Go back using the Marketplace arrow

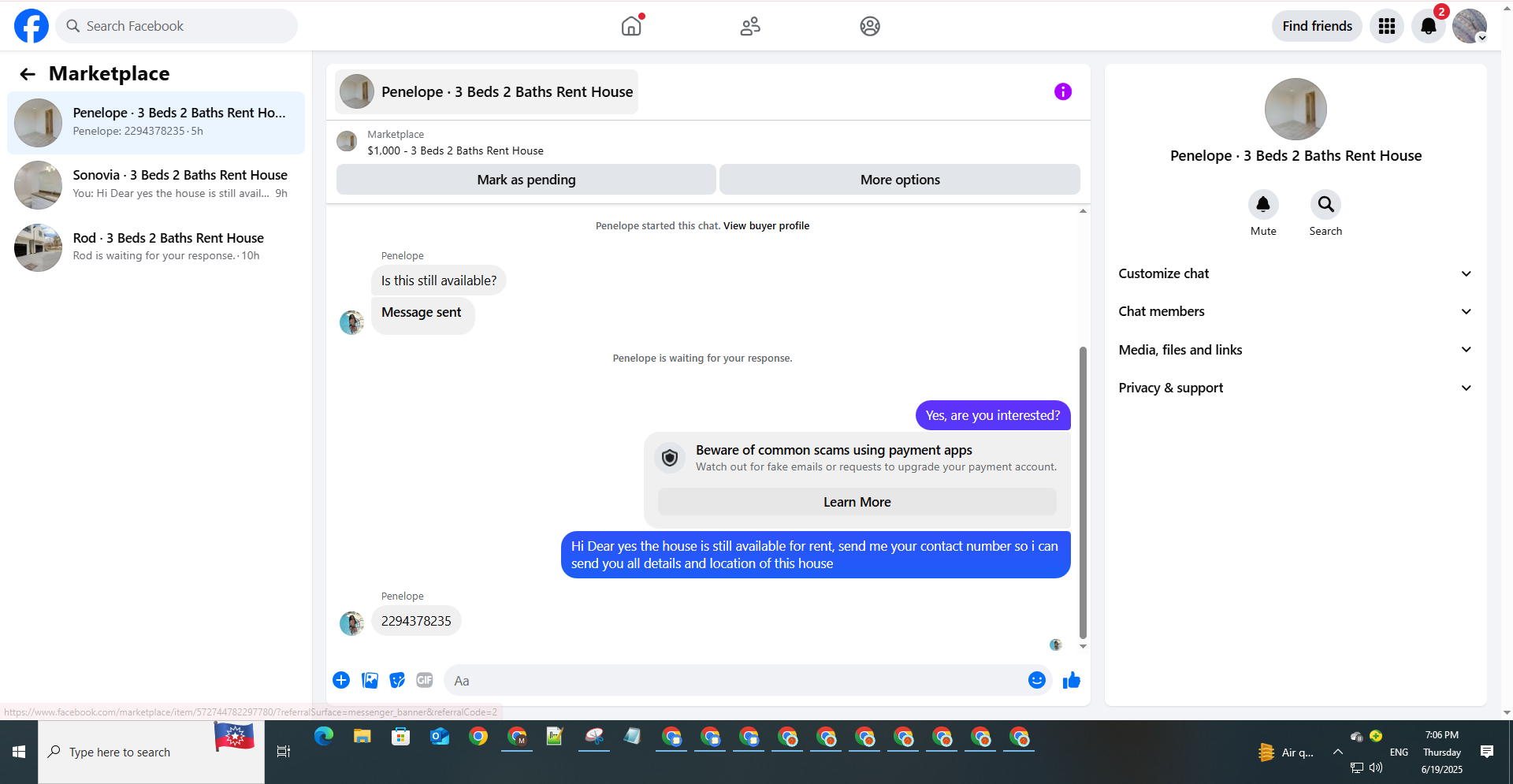tap(28, 74)
